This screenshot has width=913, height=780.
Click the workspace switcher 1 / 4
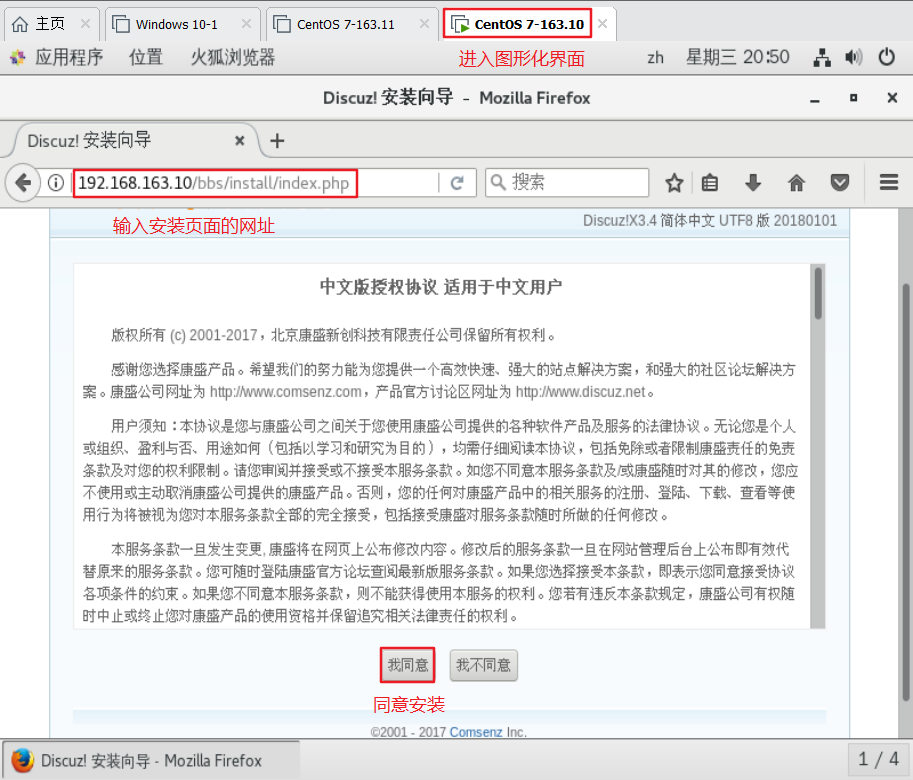pyautogui.click(x=879, y=759)
